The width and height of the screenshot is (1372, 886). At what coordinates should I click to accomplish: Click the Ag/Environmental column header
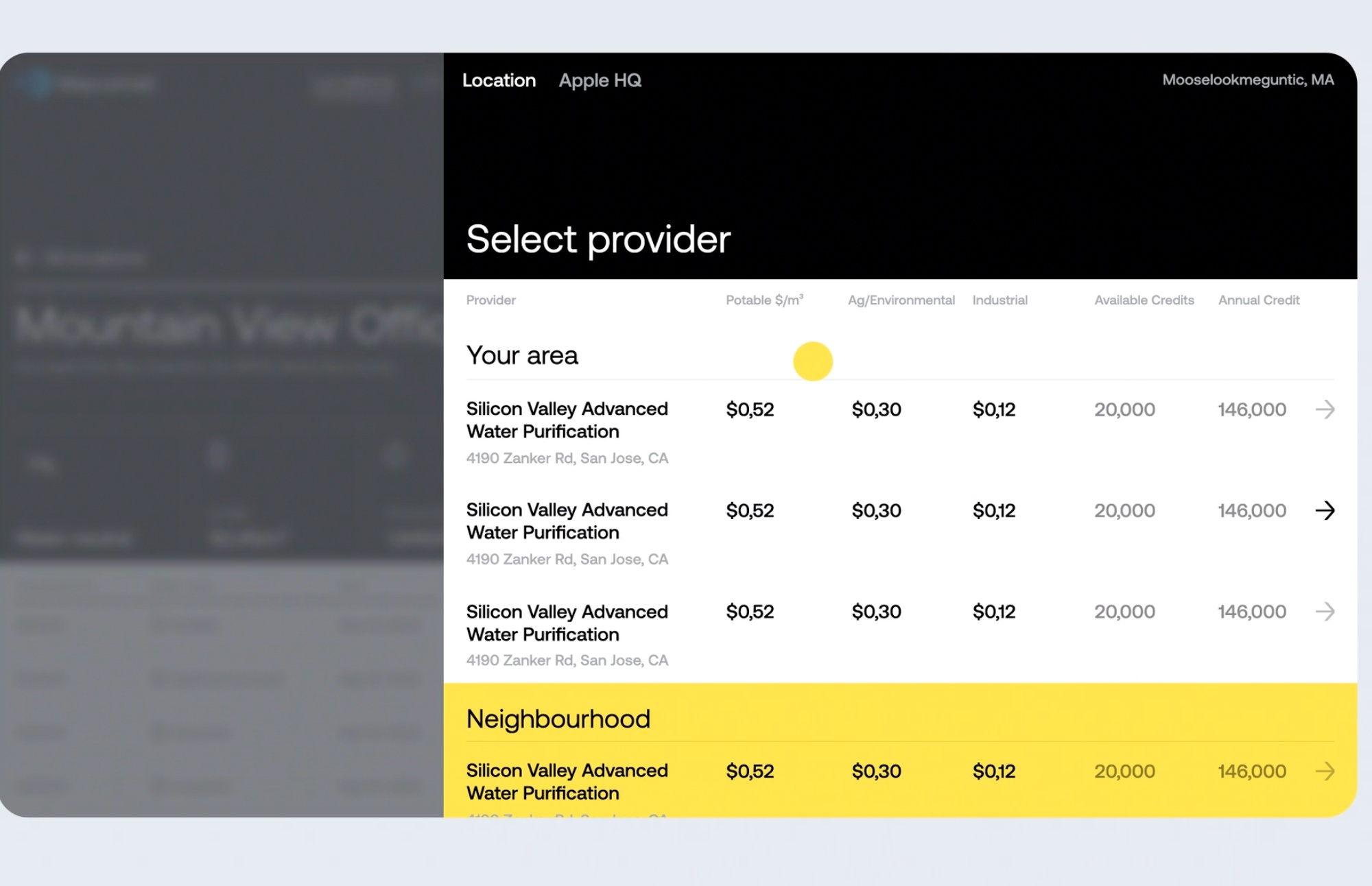(x=901, y=300)
